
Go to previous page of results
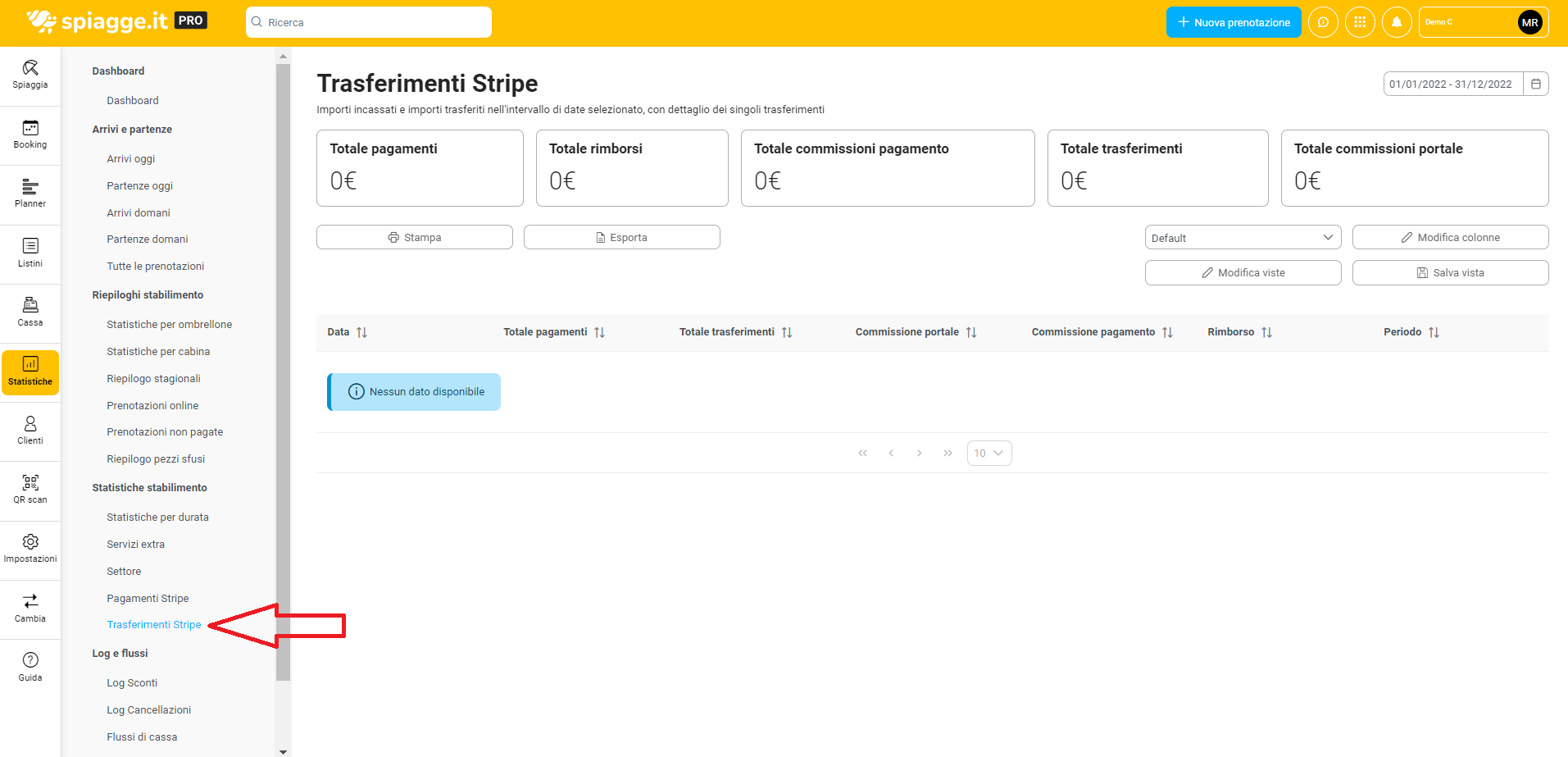coord(891,453)
